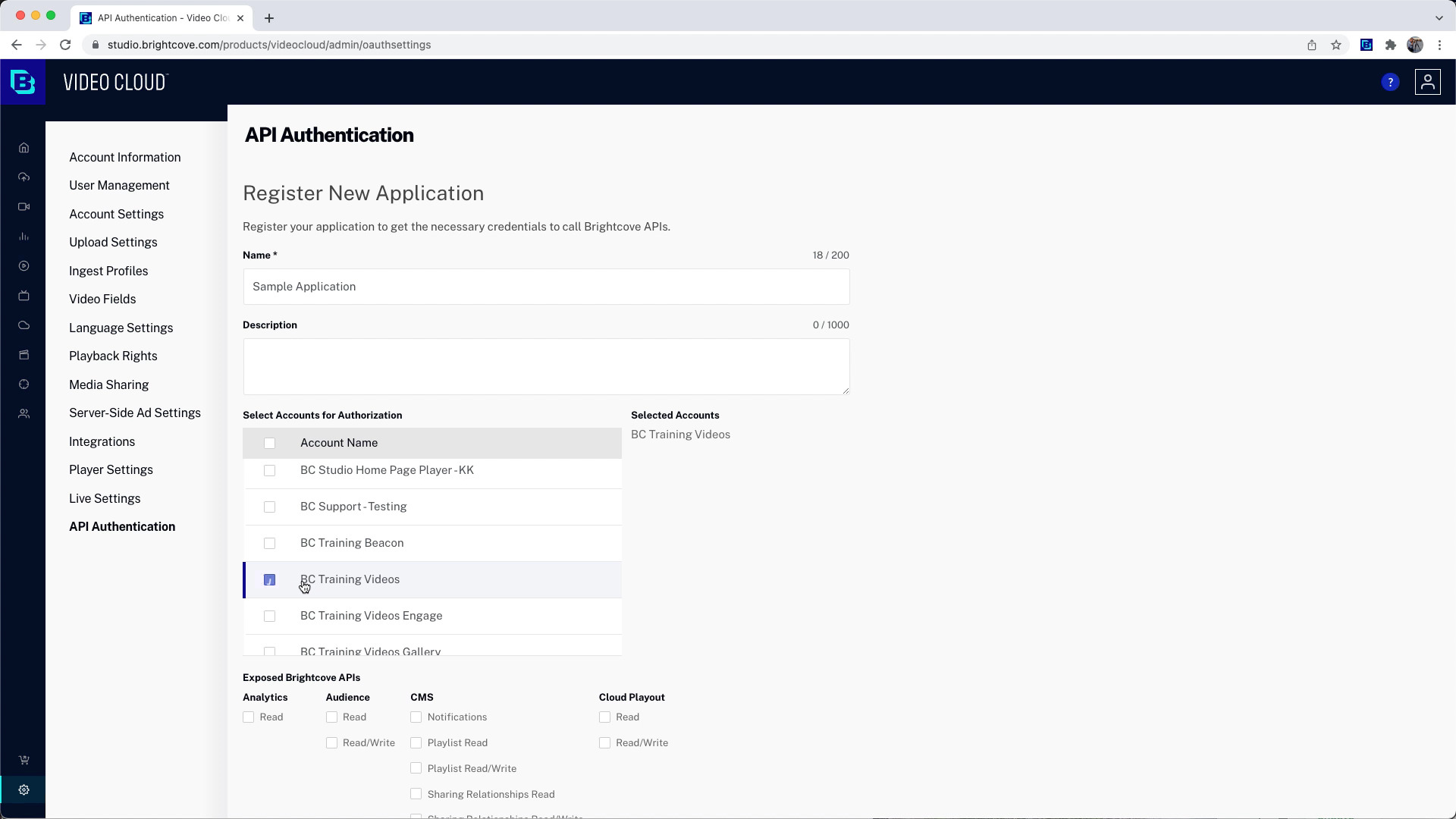Check the BC Training Videos account checkbox

click(x=270, y=579)
